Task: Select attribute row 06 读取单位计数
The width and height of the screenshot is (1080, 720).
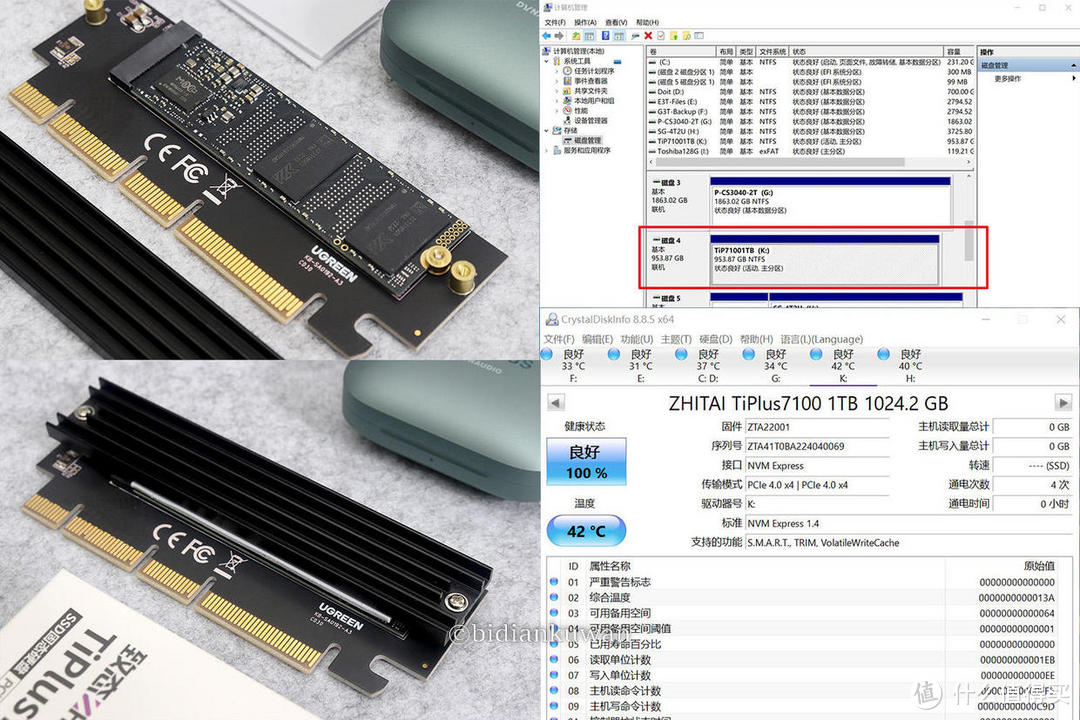Action: (x=811, y=659)
